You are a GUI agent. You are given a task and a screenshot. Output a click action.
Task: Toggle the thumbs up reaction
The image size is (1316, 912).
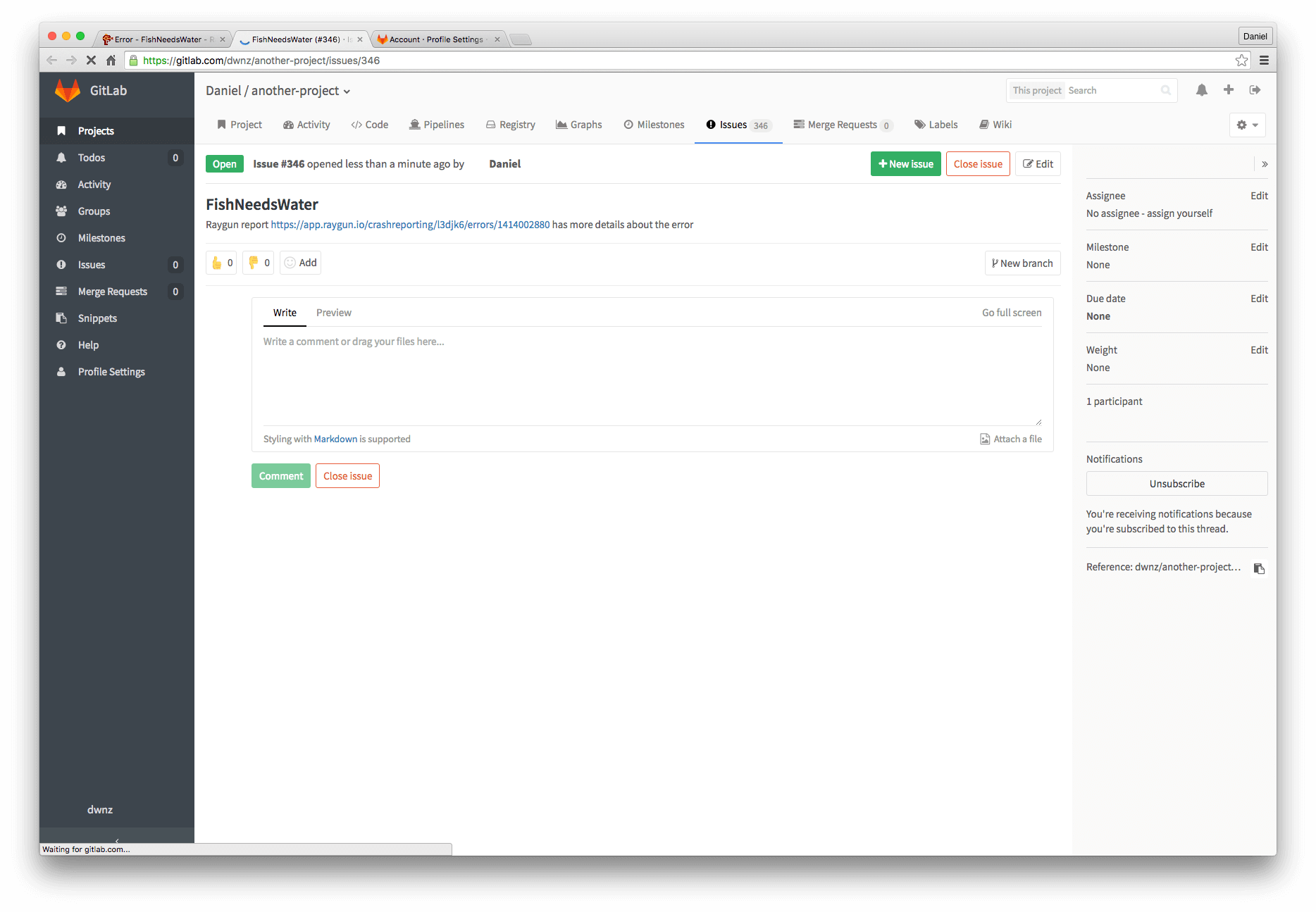pyautogui.click(x=221, y=262)
